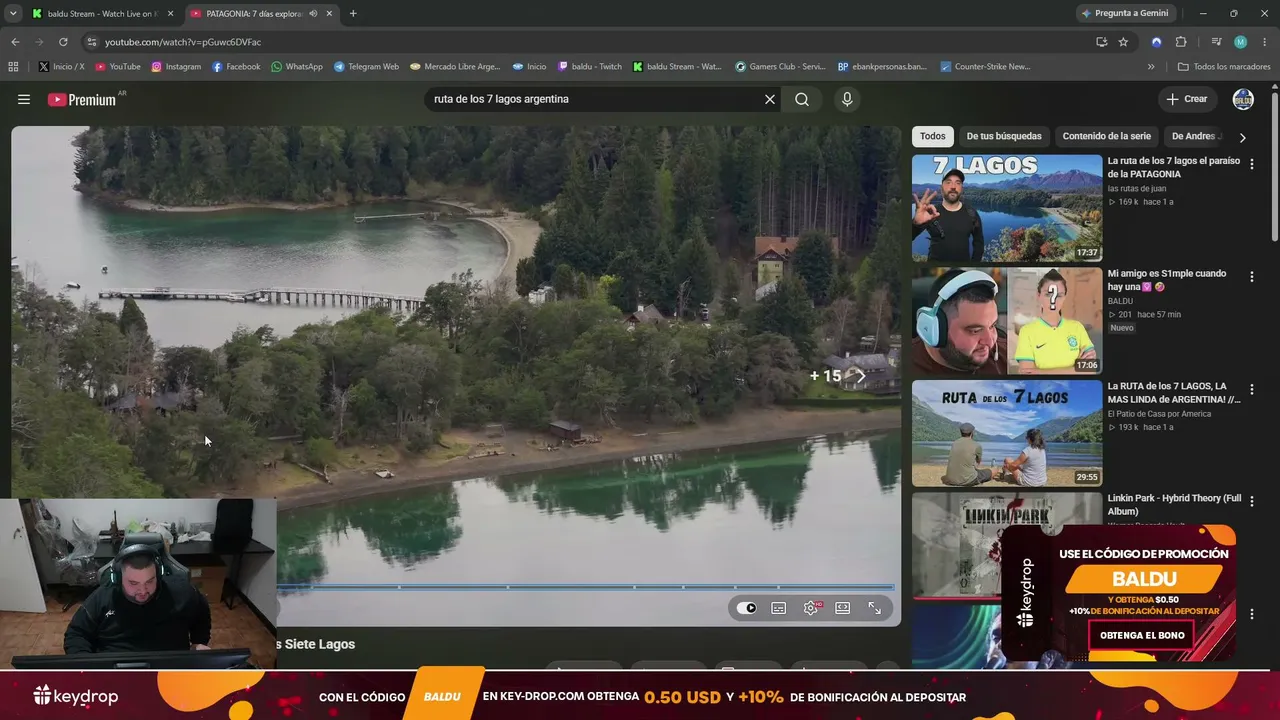
Task: Click 'Pregunta a Gemini' button
Action: (x=1125, y=13)
